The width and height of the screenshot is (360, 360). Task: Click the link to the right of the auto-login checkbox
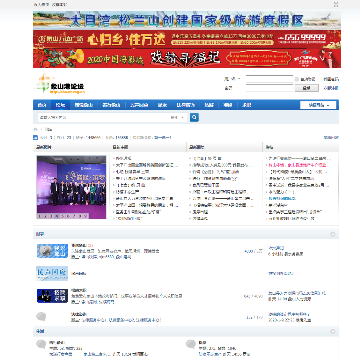point(331,79)
